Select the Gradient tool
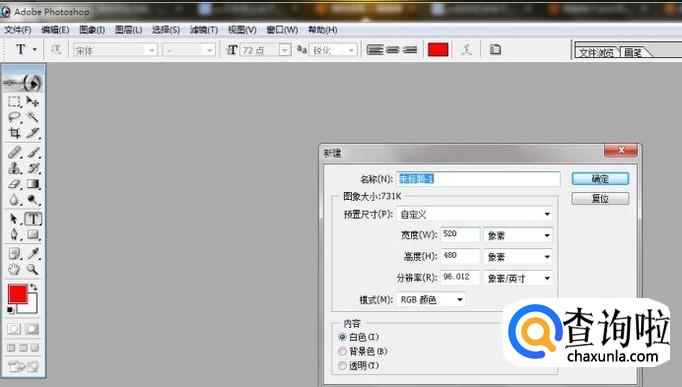The image size is (682, 387). pos(33,184)
